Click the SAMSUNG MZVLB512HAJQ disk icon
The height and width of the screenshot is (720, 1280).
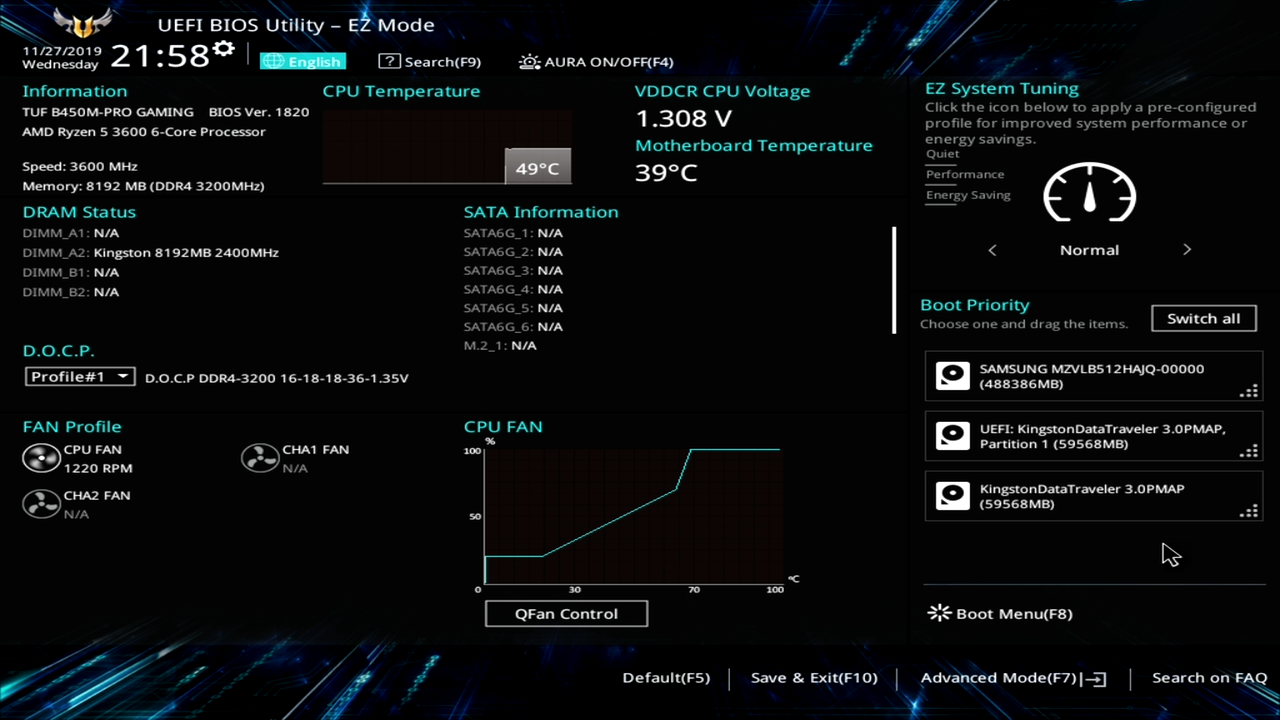pos(952,376)
